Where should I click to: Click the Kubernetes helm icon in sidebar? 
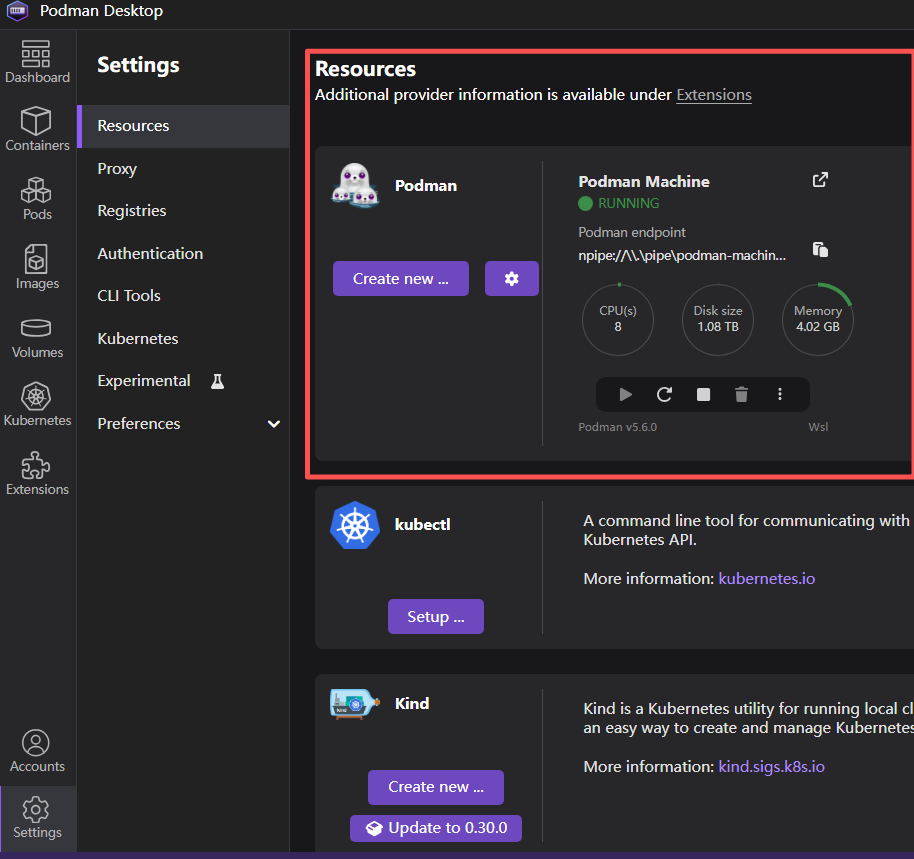[37, 404]
